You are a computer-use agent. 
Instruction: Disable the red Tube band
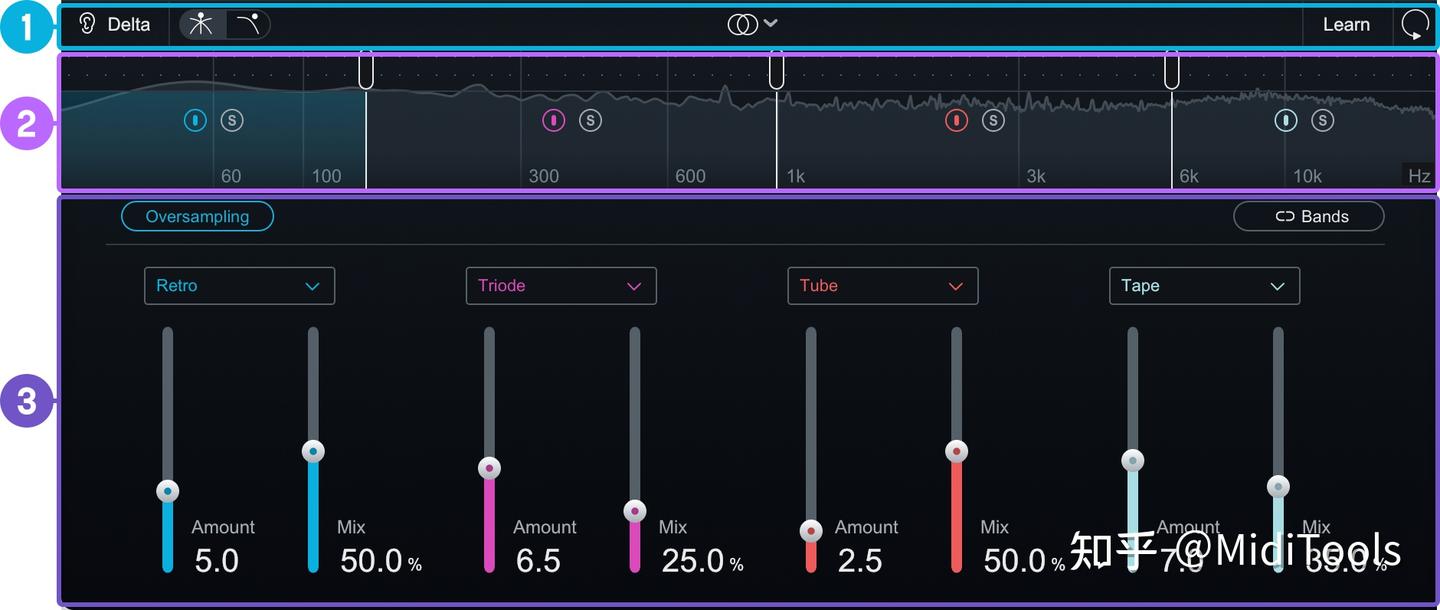pyautogui.click(x=956, y=119)
